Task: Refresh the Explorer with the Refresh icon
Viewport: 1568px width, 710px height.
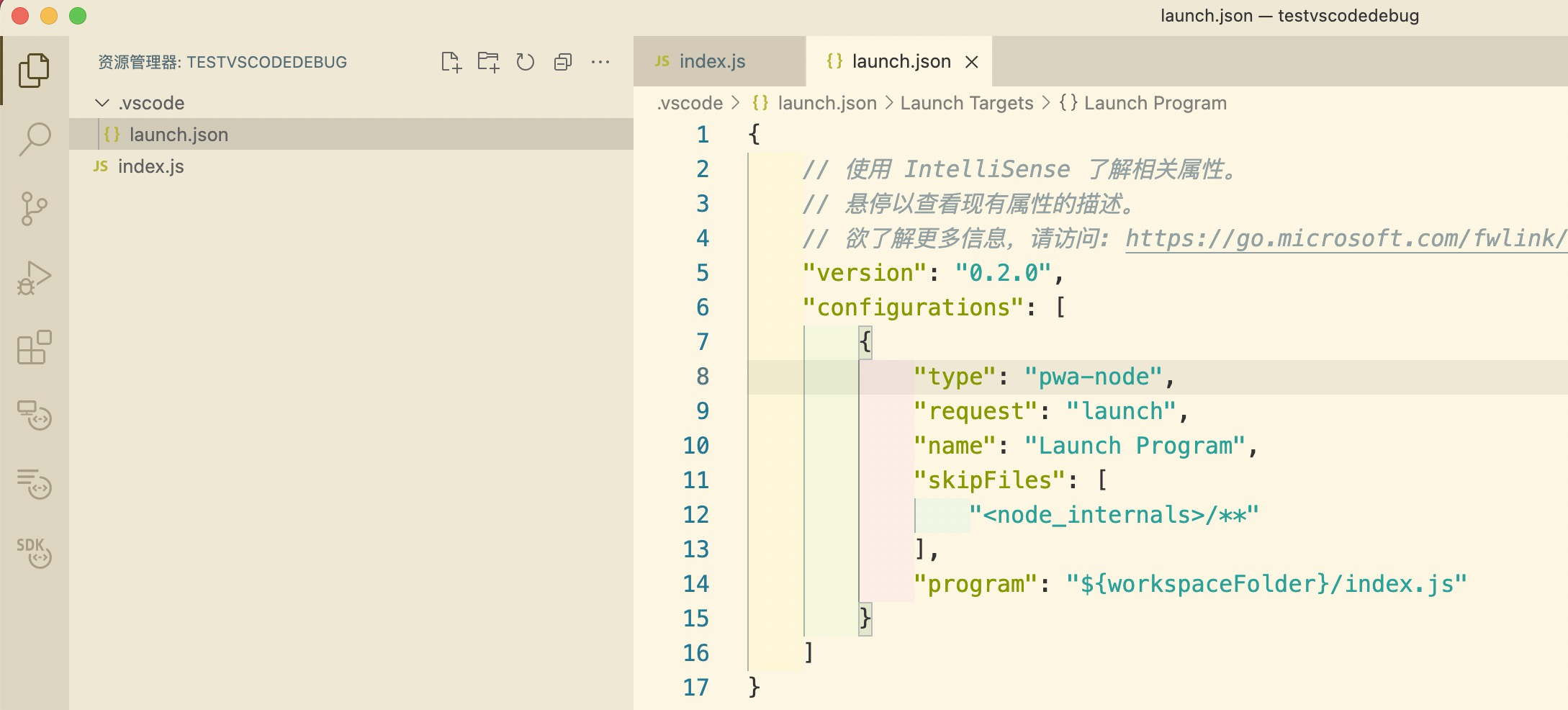Action: click(526, 62)
